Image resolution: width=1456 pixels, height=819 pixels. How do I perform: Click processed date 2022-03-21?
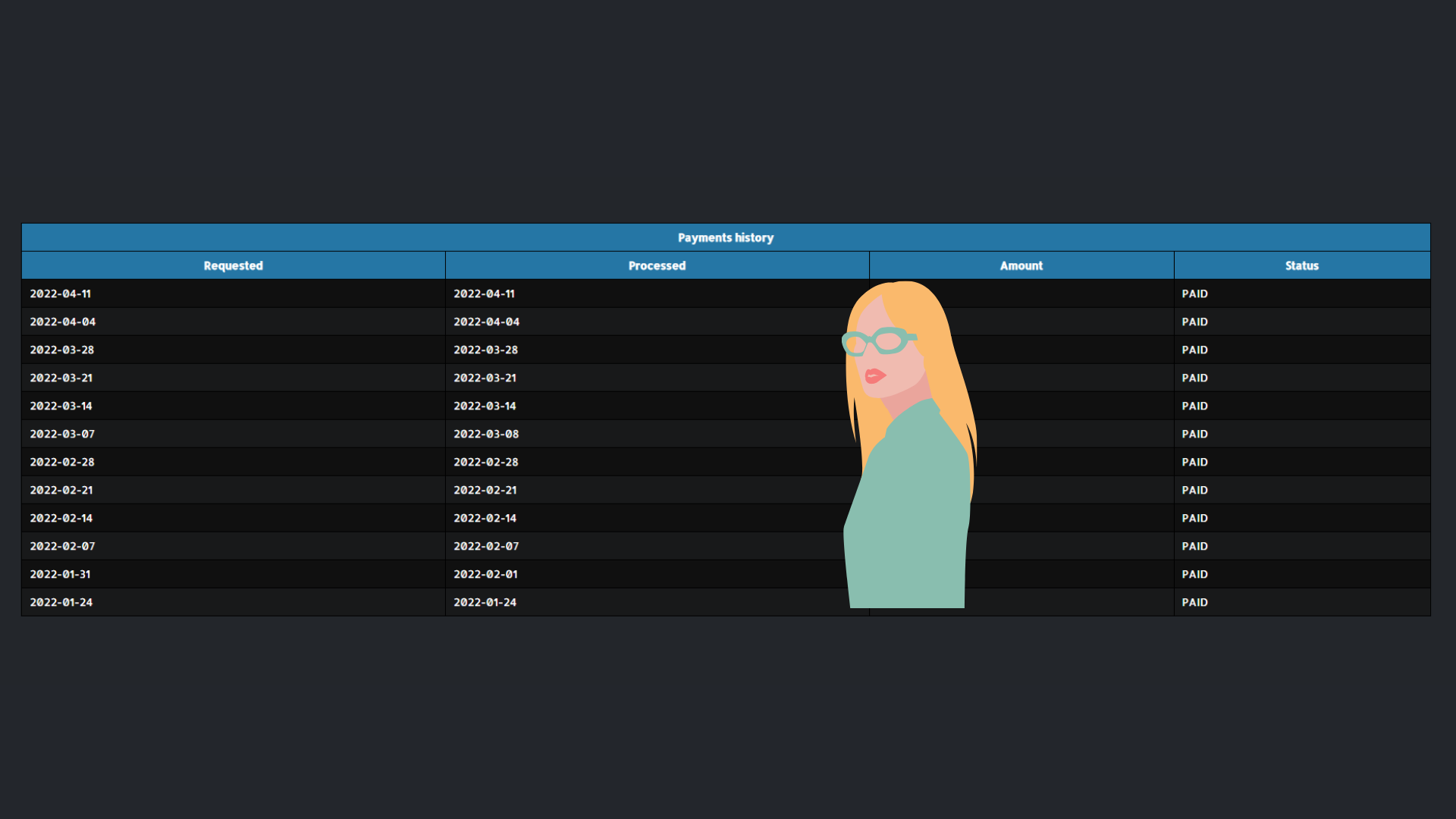click(485, 378)
